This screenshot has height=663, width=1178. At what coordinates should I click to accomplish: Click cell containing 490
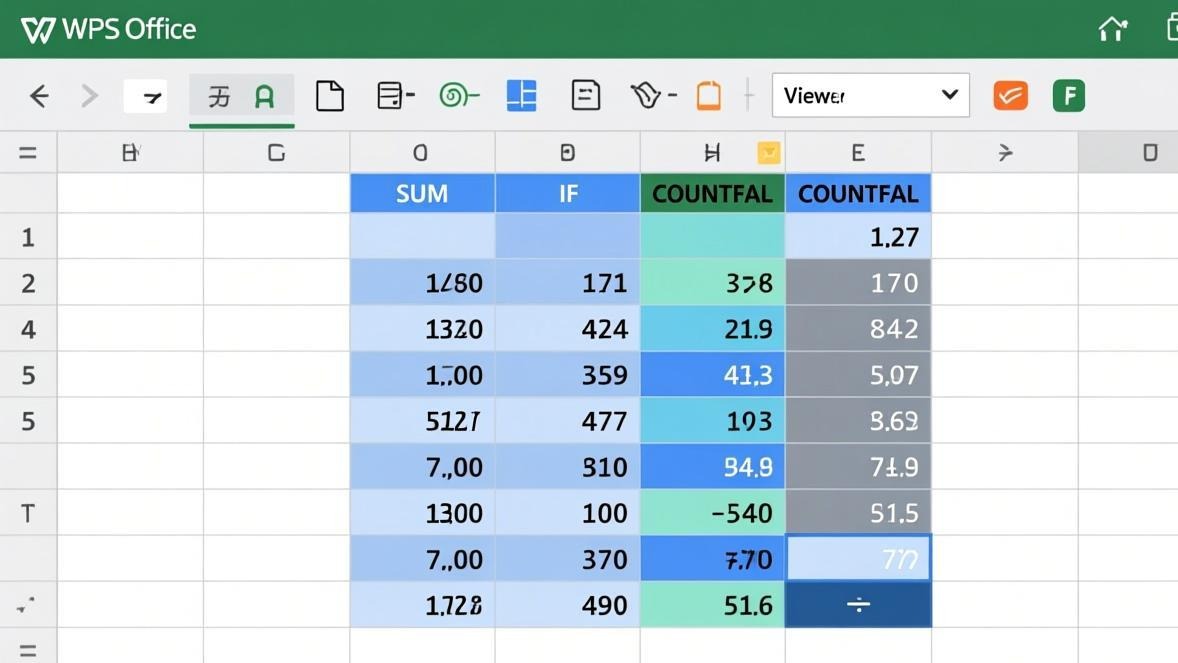568,605
